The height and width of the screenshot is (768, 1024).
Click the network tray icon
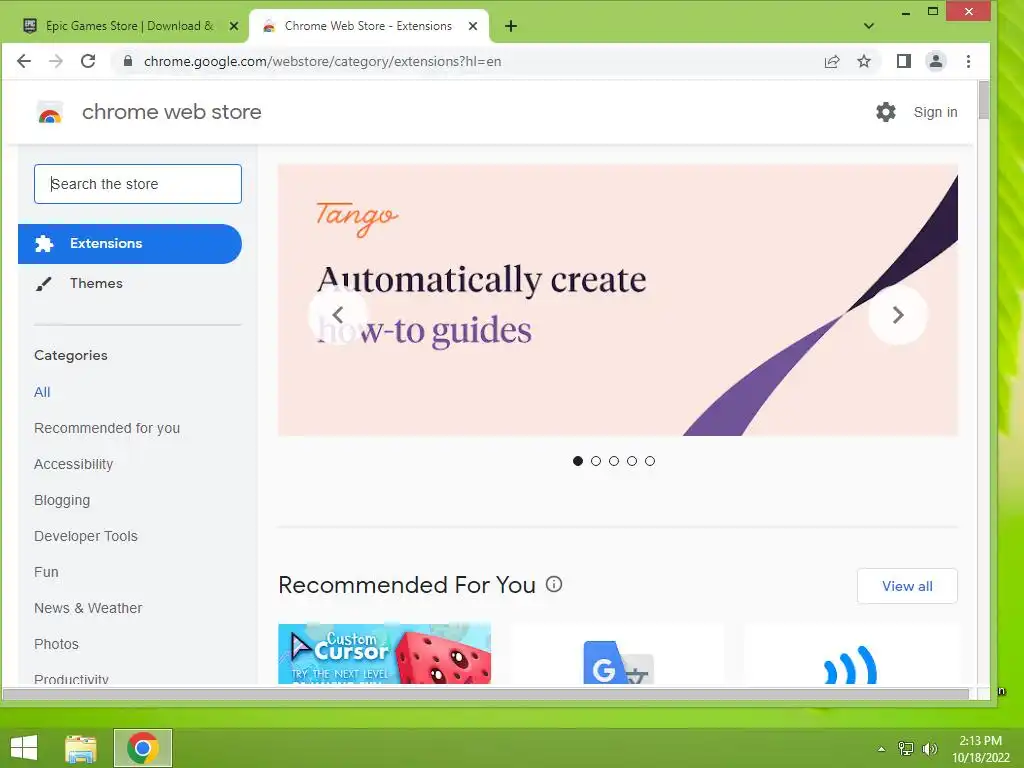point(906,748)
